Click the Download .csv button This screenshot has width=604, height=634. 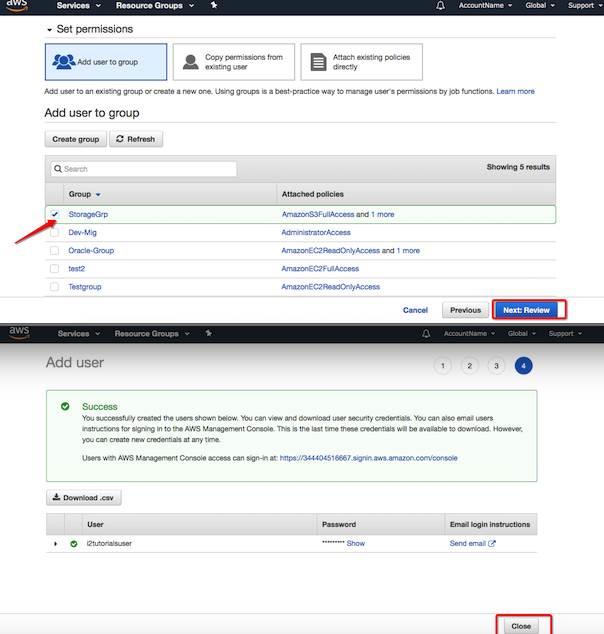84,498
